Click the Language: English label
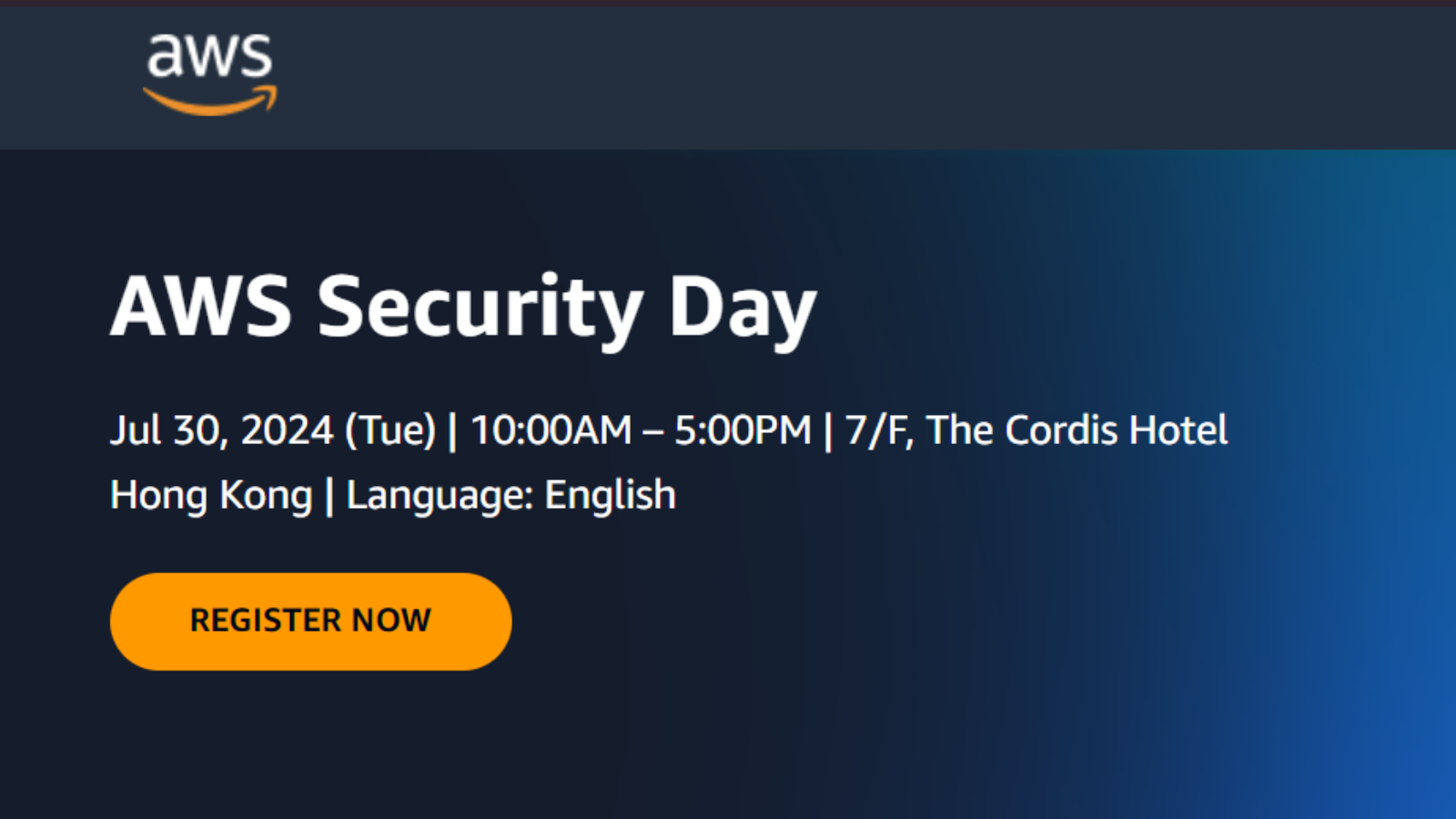Image resolution: width=1456 pixels, height=819 pixels. click(x=511, y=496)
